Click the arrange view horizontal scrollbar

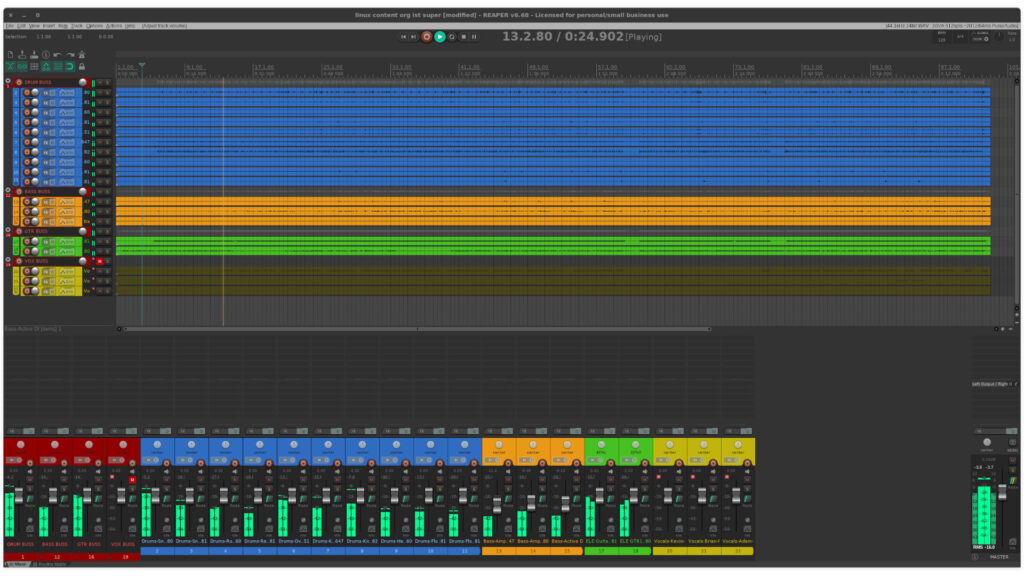[418, 328]
